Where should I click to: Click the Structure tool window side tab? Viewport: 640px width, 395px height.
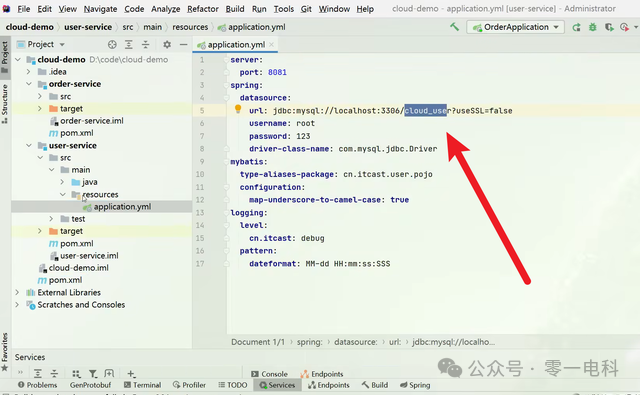5,104
